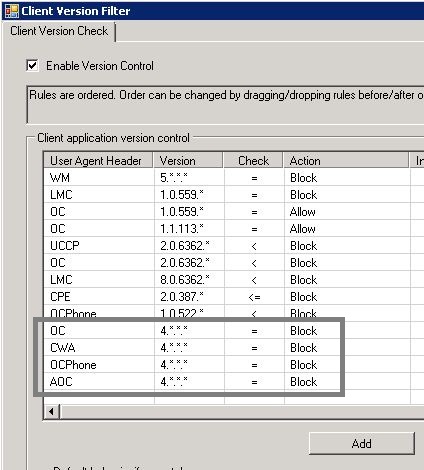
Task: Select the OCPhone 4.*.*.* Block rule
Action: (233, 365)
